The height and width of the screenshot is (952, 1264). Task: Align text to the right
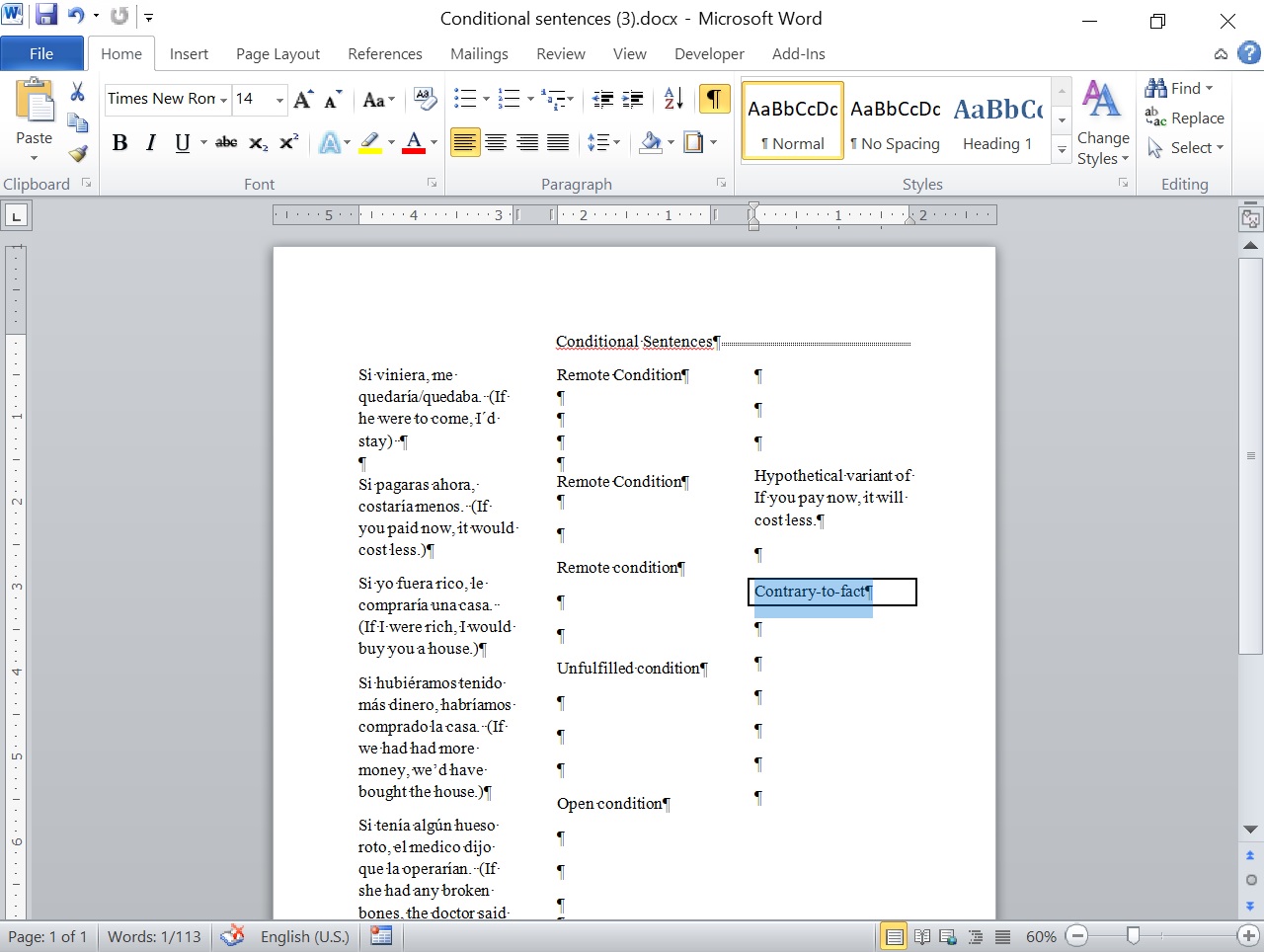tap(527, 143)
